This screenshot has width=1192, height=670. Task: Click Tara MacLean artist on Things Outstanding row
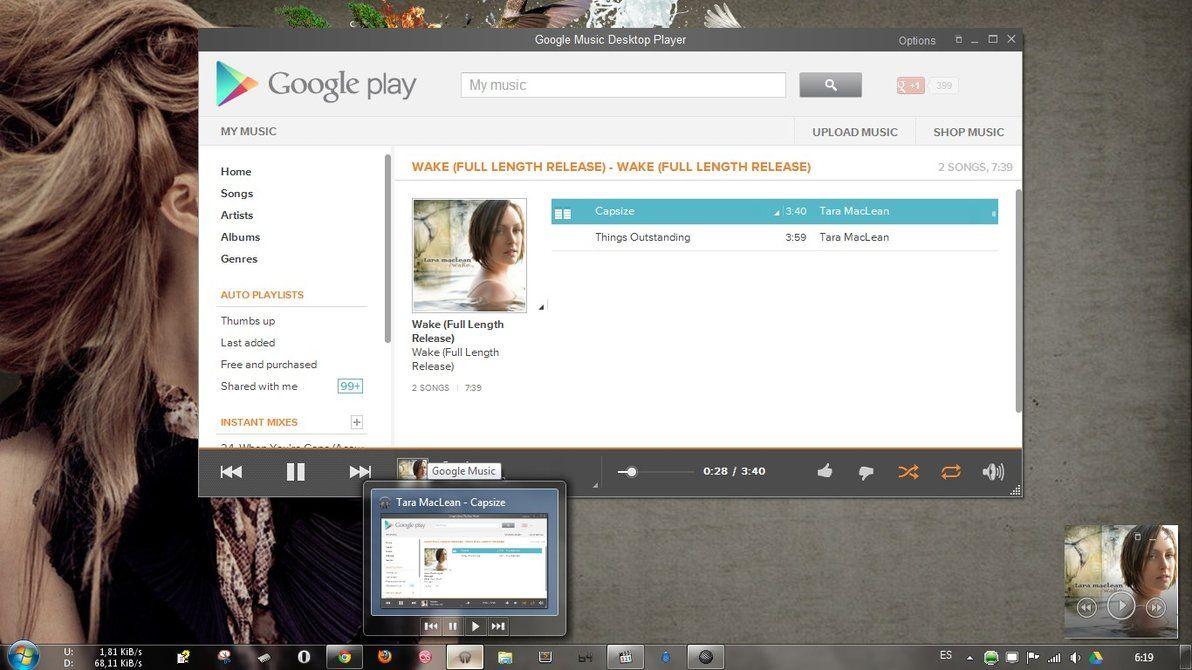[x=854, y=237]
